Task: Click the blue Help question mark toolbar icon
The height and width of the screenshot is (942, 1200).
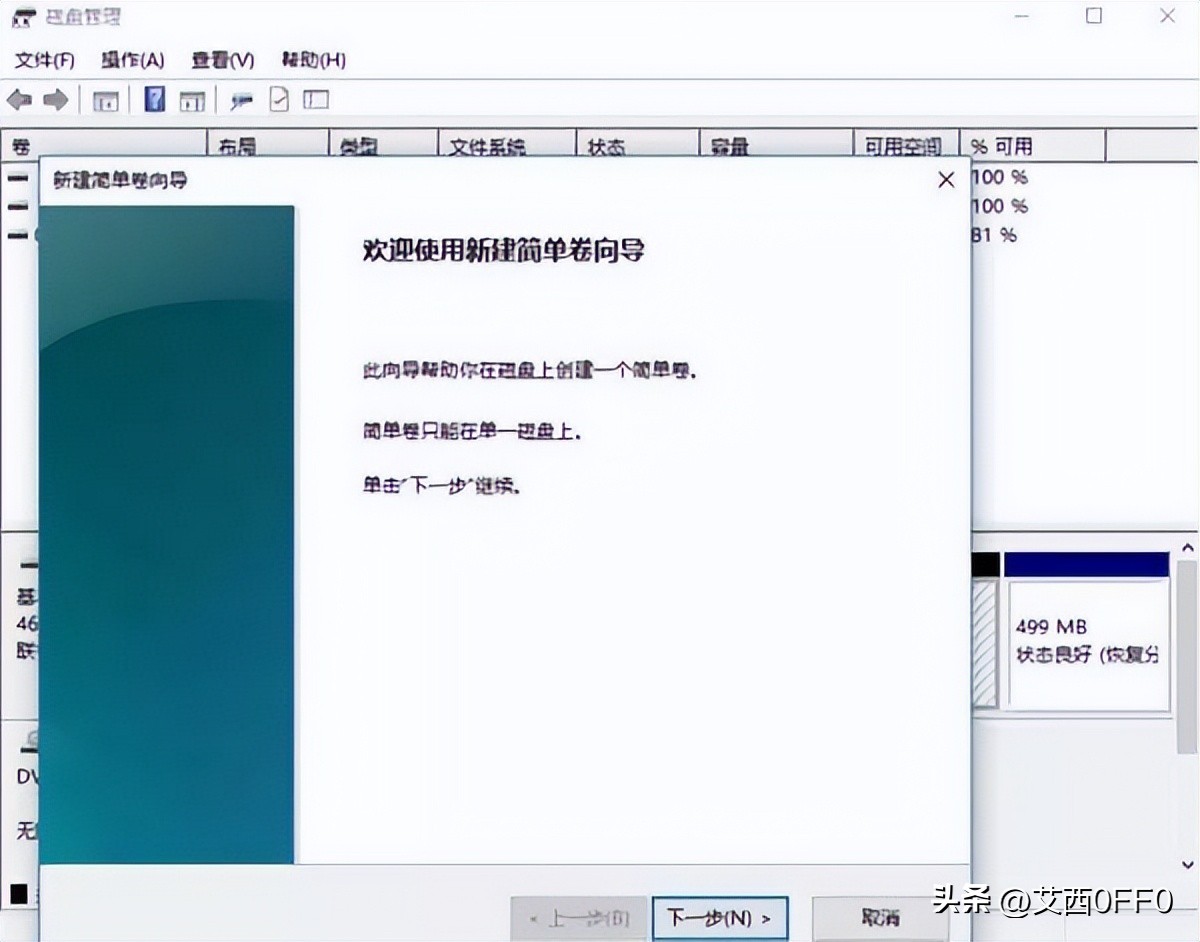Action: coord(153,99)
